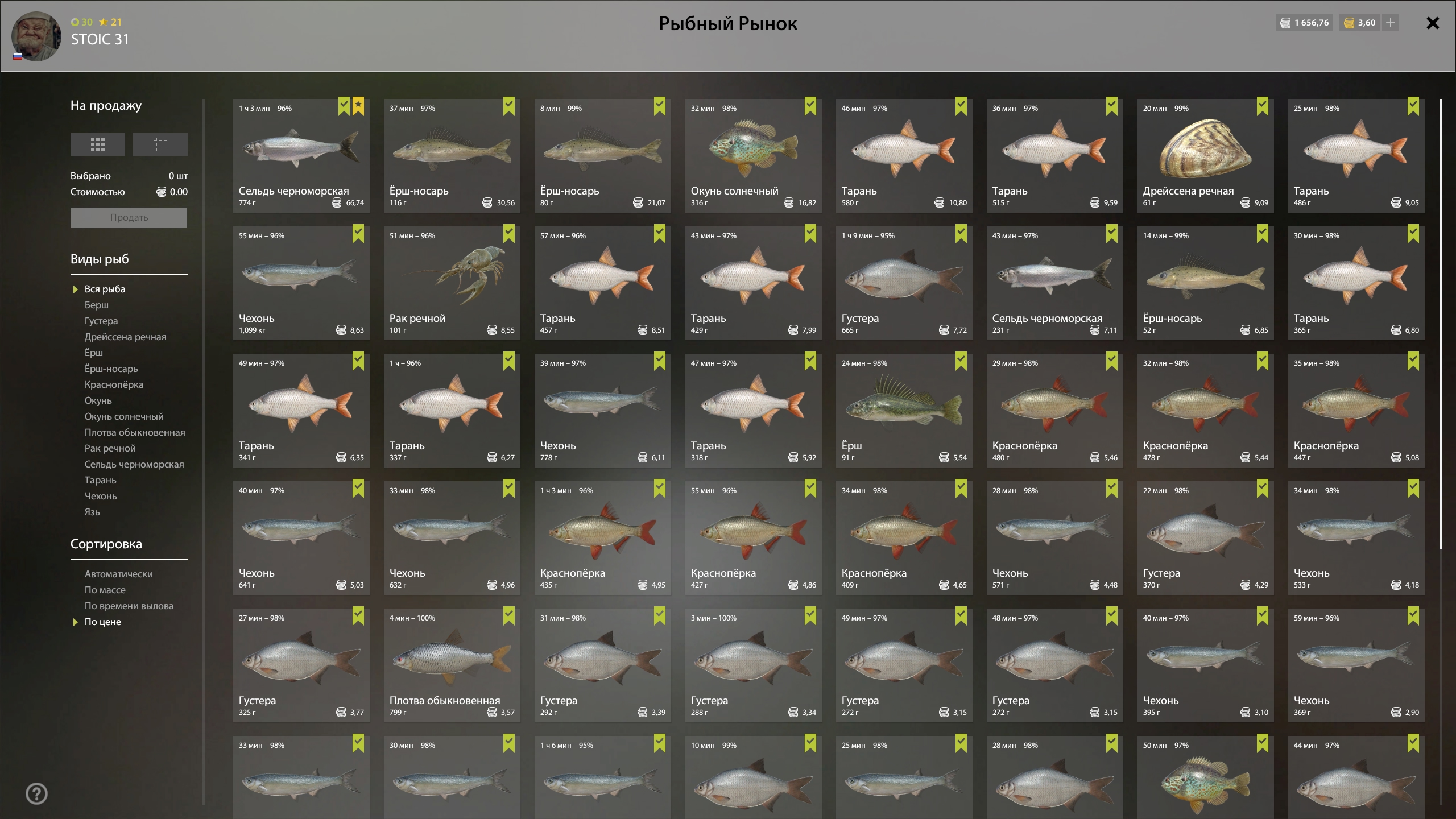Choose Автоматически sorting option

pyautogui.click(x=119, y=574)
